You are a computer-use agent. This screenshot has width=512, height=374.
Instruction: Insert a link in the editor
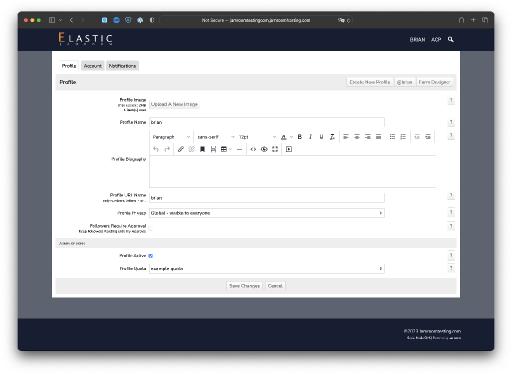[181, 149]
